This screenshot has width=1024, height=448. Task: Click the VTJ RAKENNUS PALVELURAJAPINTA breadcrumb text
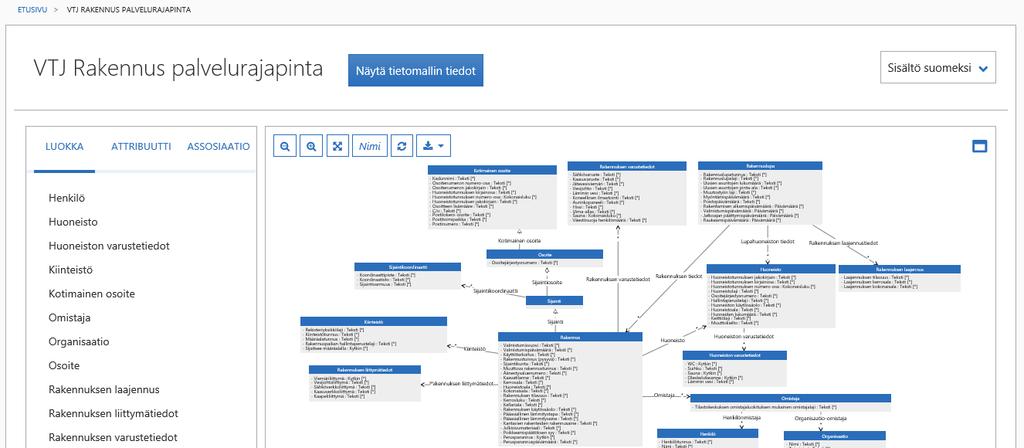pyautogui.click(x=129, y=10)
